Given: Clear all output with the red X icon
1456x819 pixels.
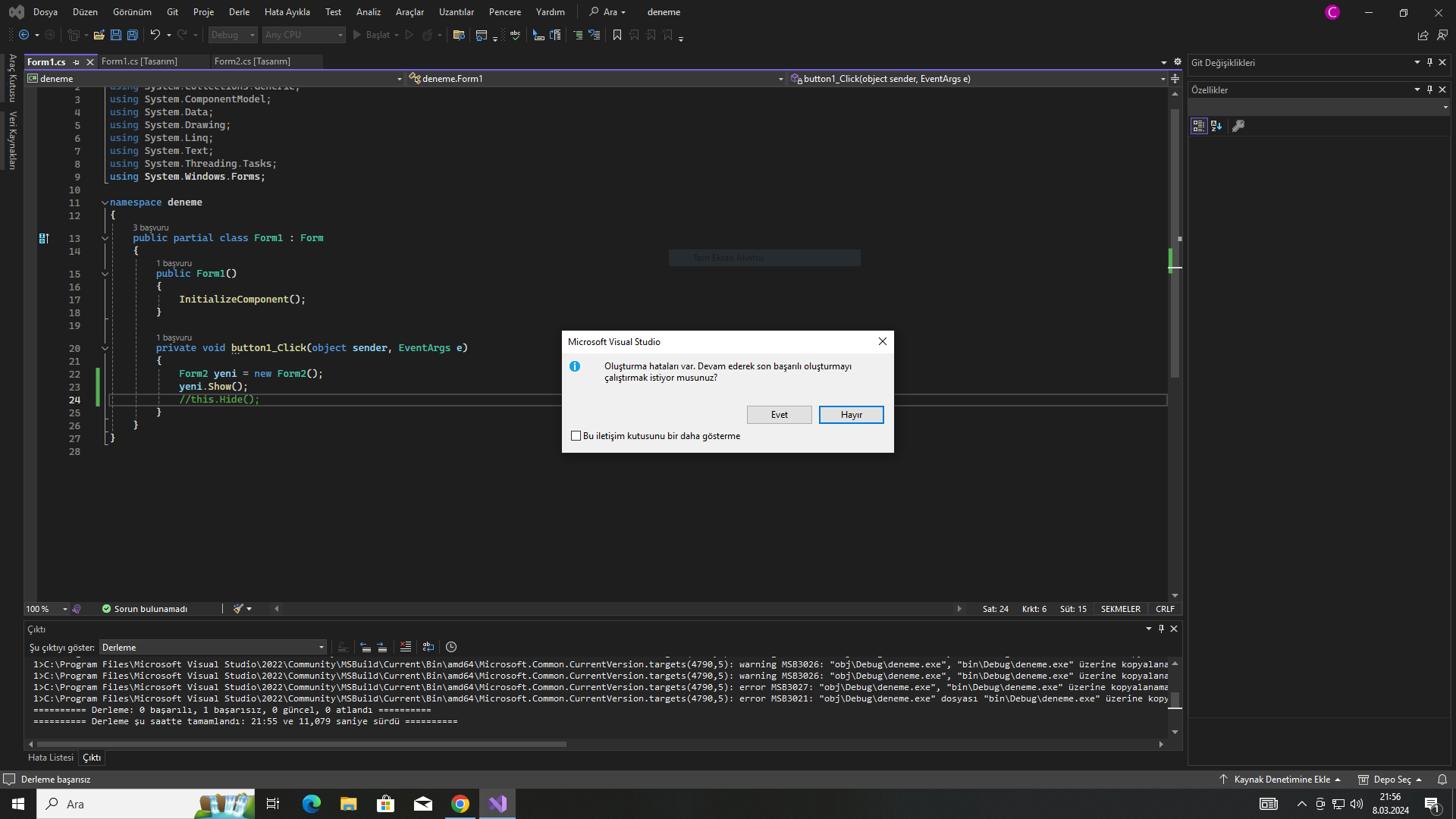Looking at the screenshot, I should pyautogui.click(x=406, y=647).
